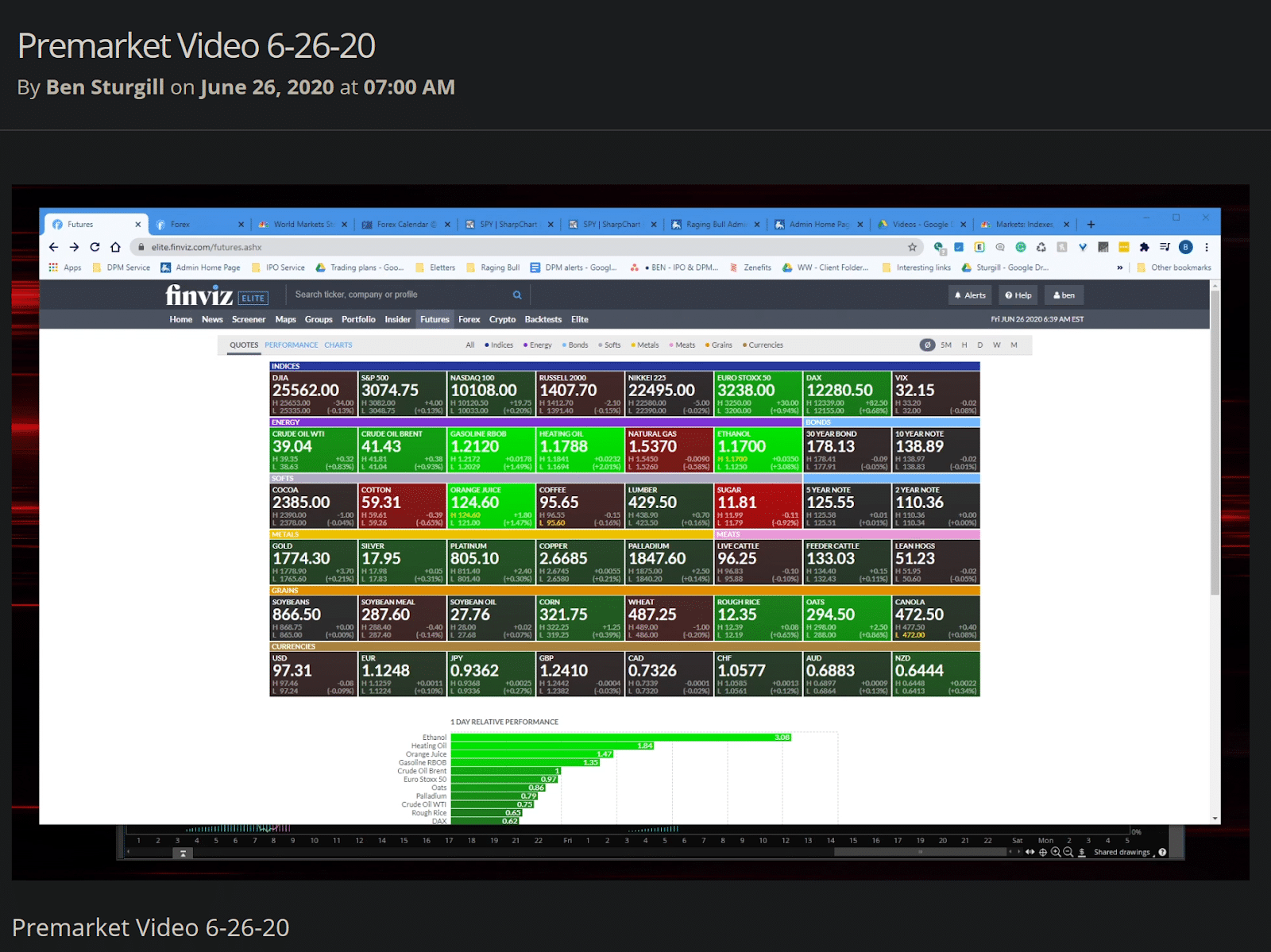Filter futures by Currencies
Image resolution: width=1271 pixels, height=952 pixels.
pos(763,345)
